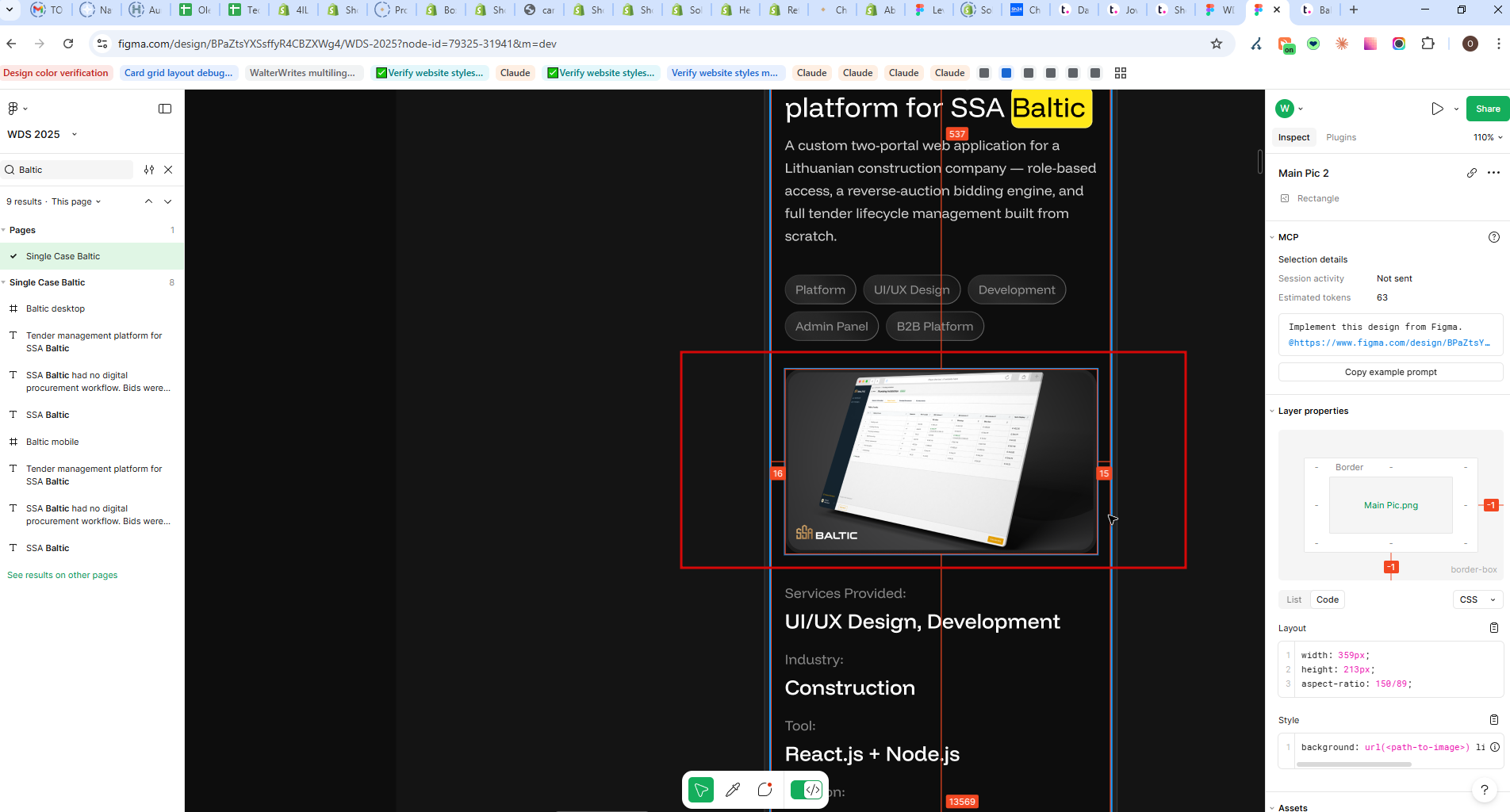Collapse the Pages section
This screenshot has height=812, width=1510.
pos(4,230)
